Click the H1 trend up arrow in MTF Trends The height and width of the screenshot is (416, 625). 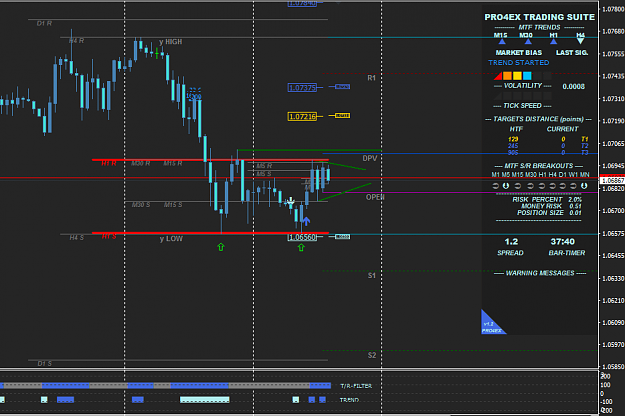pos(553,41)
